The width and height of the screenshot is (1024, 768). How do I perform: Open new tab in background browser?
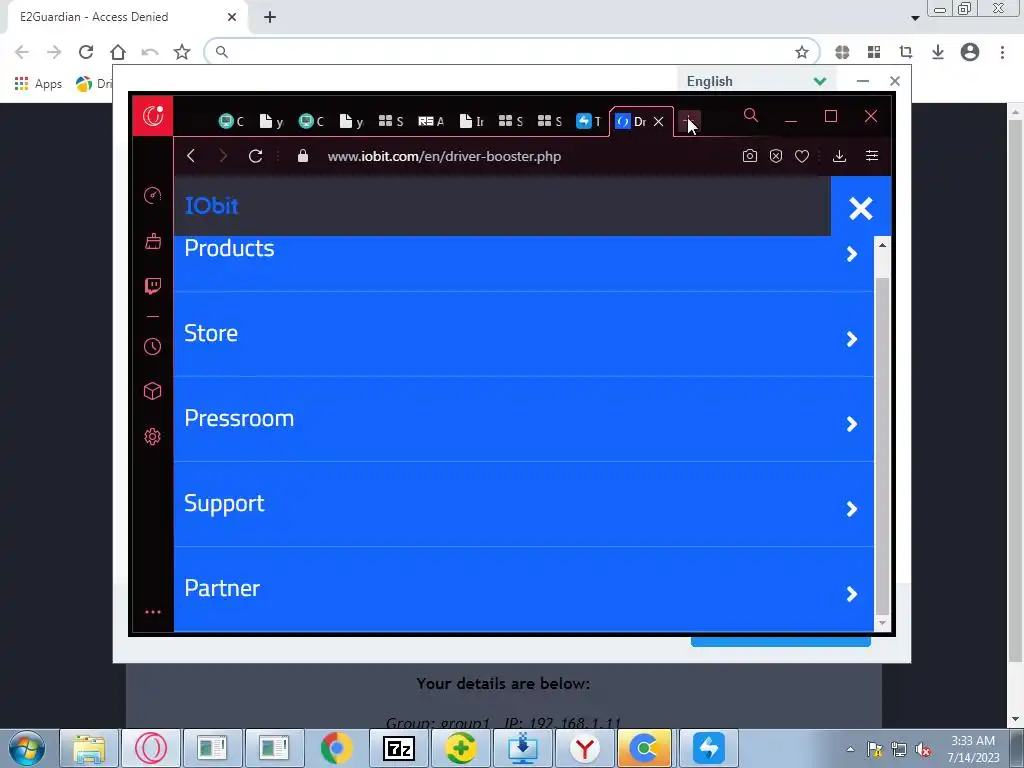[270, 18]
